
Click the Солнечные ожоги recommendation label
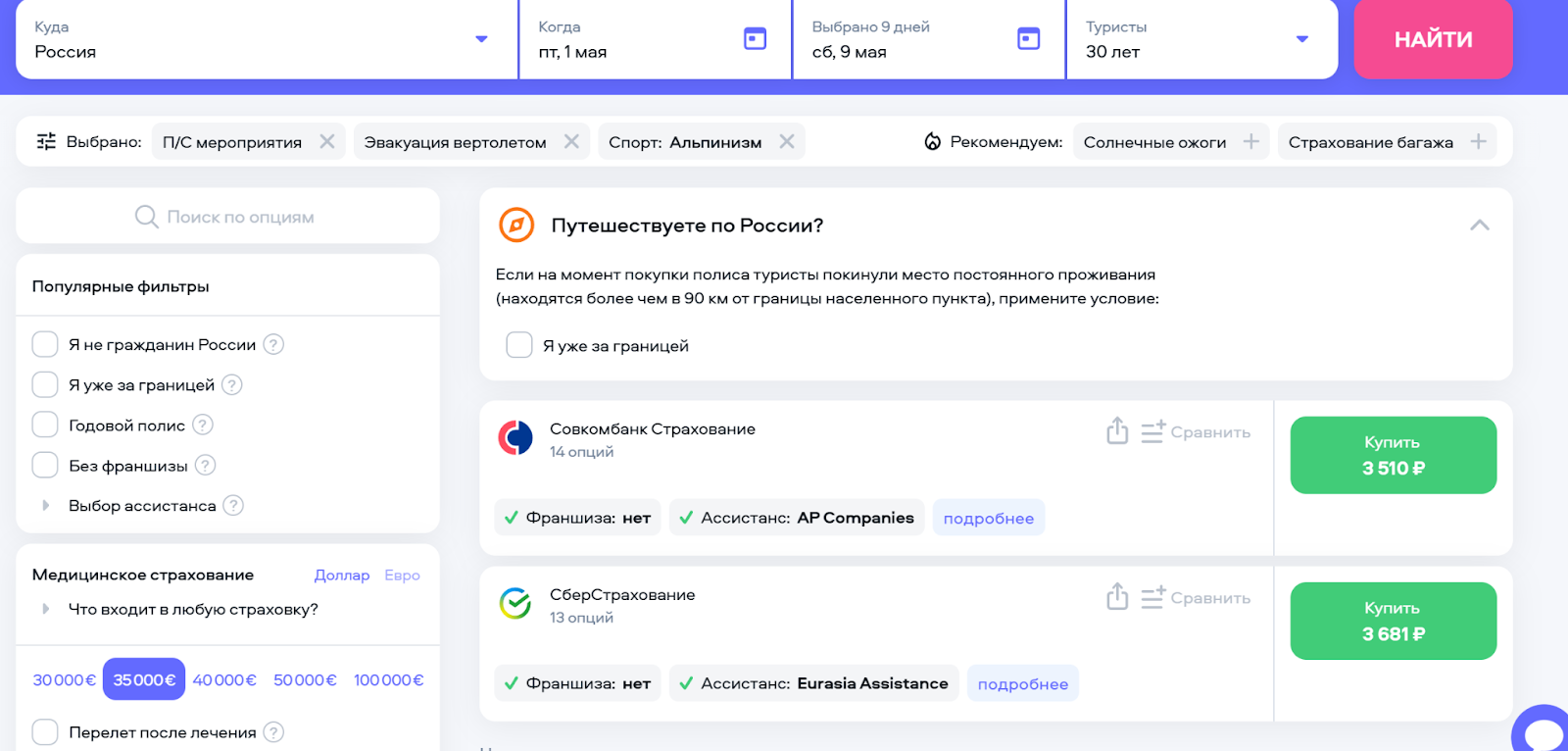[x=1154, y=142]
